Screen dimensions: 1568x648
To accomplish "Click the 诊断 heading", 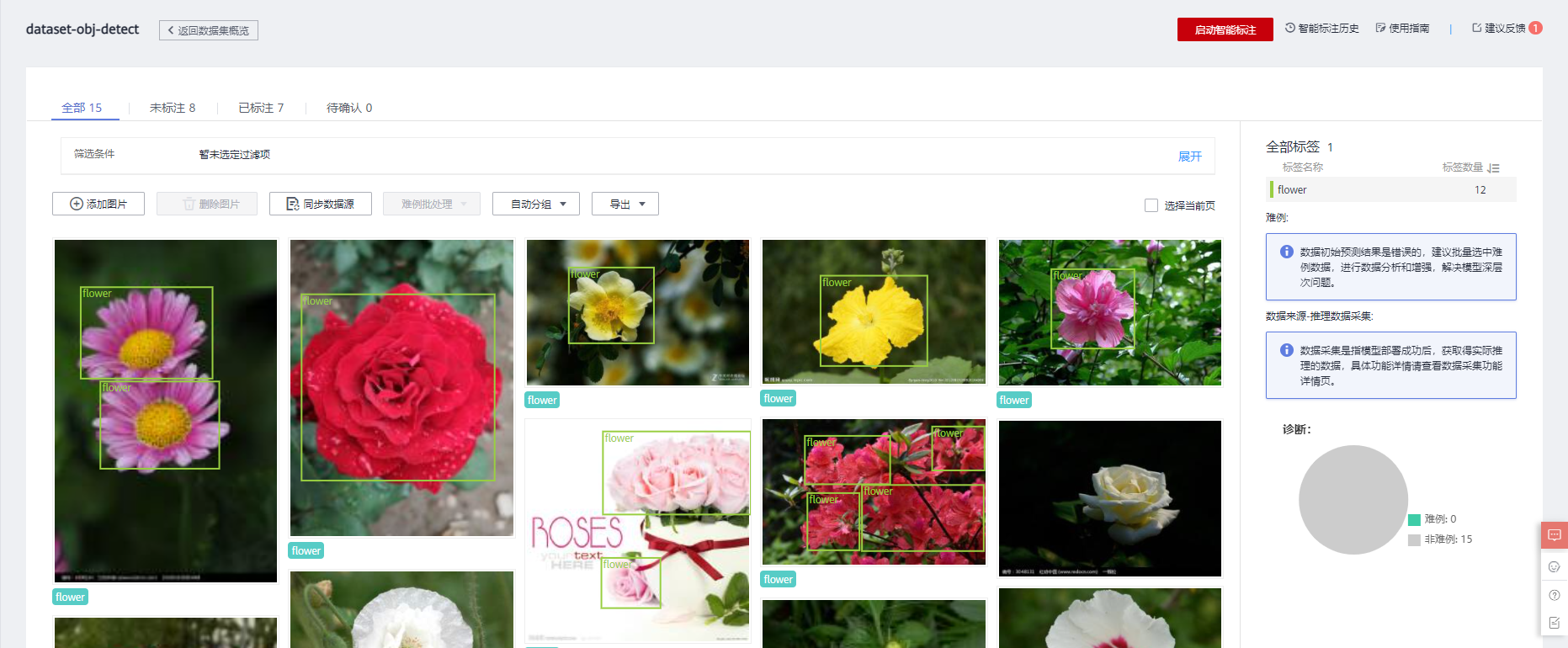I will 1297,429.
